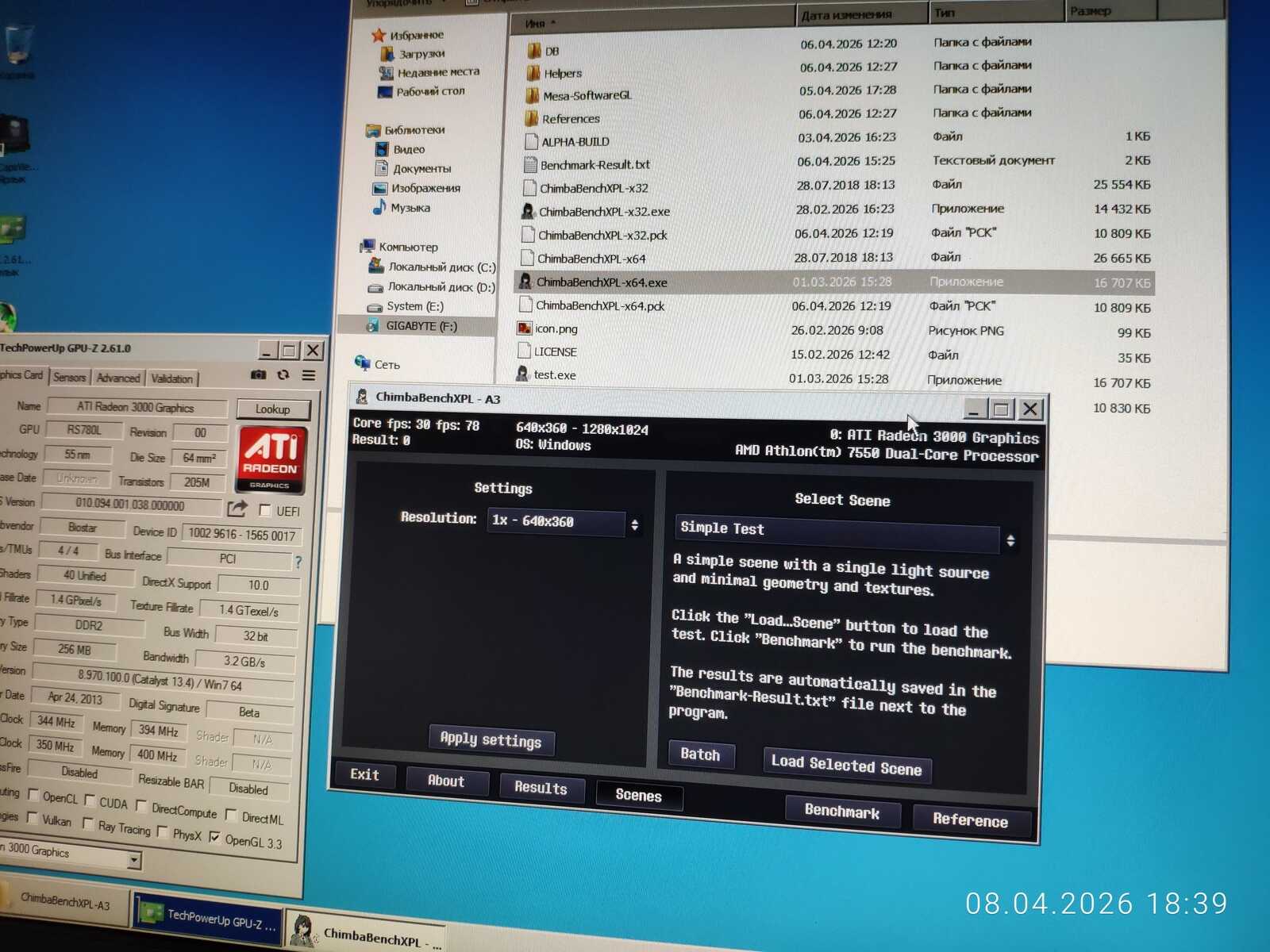Click the Load Selected Scene button

(846, 765)
